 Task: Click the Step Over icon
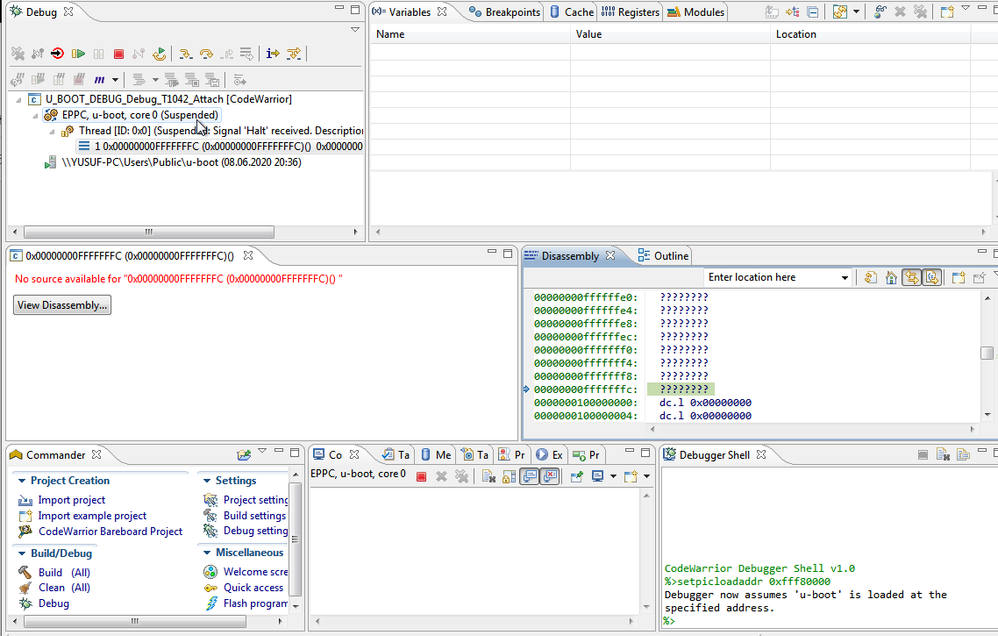tap(206, 54)
